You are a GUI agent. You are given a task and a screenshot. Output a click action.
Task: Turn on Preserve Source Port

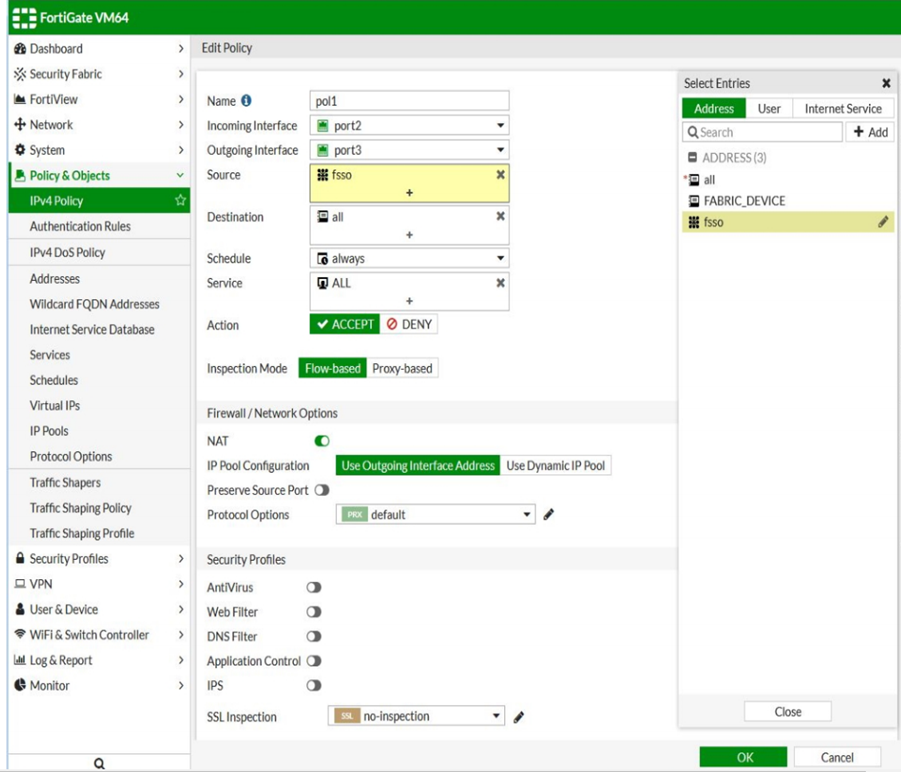coord(322,490)
